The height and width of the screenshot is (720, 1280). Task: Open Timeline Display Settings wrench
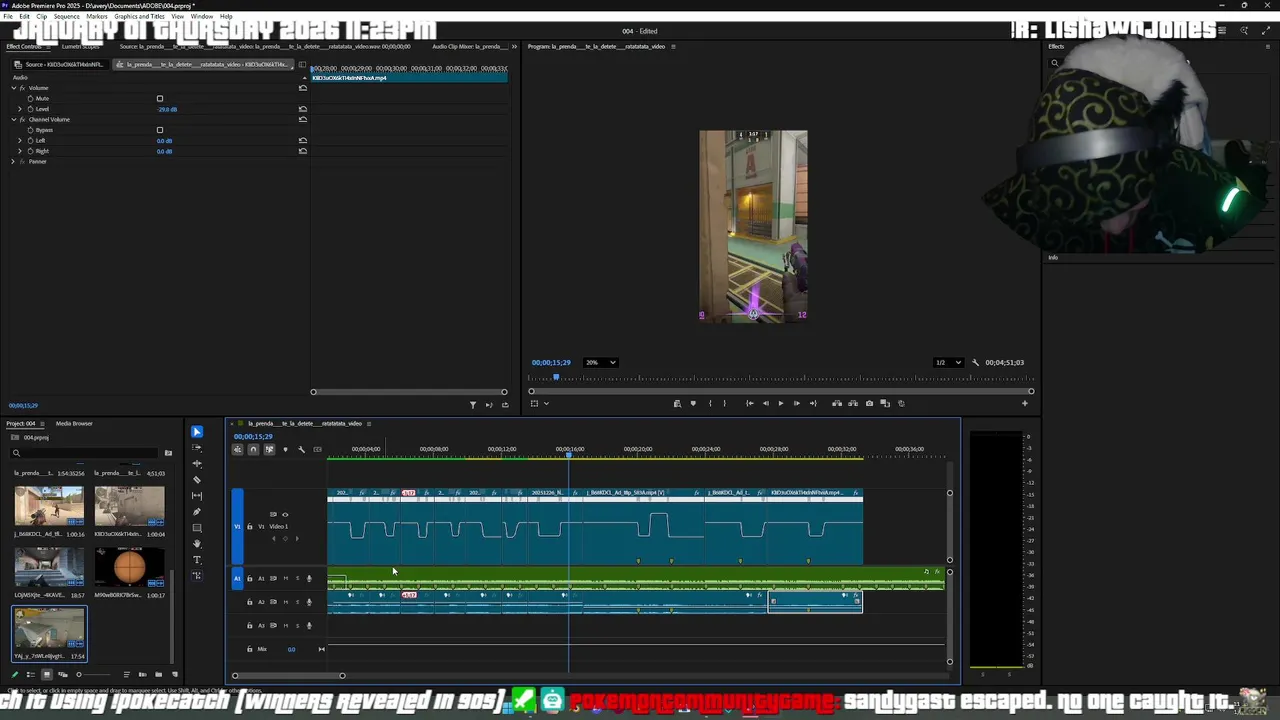coord(301,449)
